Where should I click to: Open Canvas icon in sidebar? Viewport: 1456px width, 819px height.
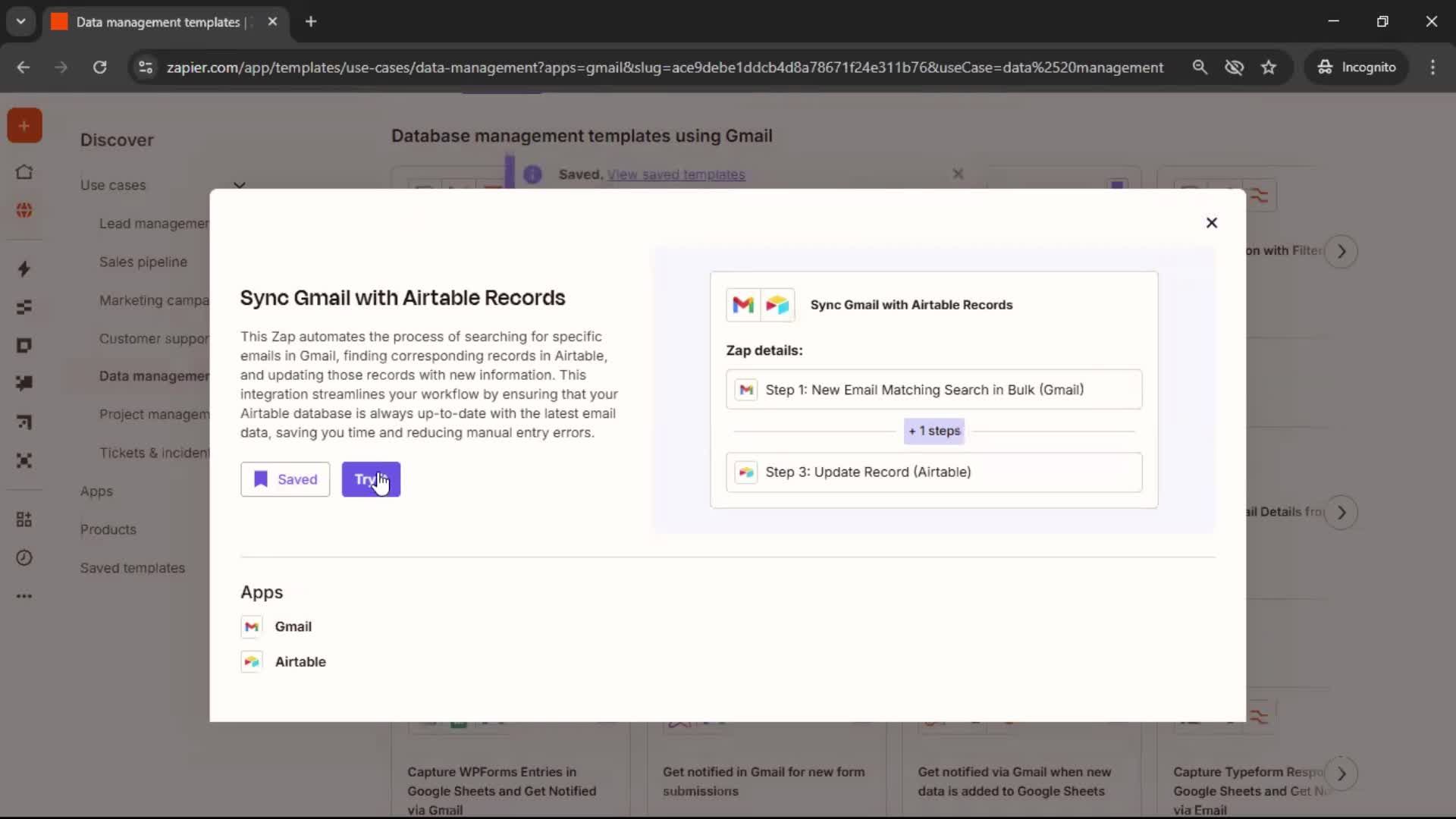pos(24,422)
